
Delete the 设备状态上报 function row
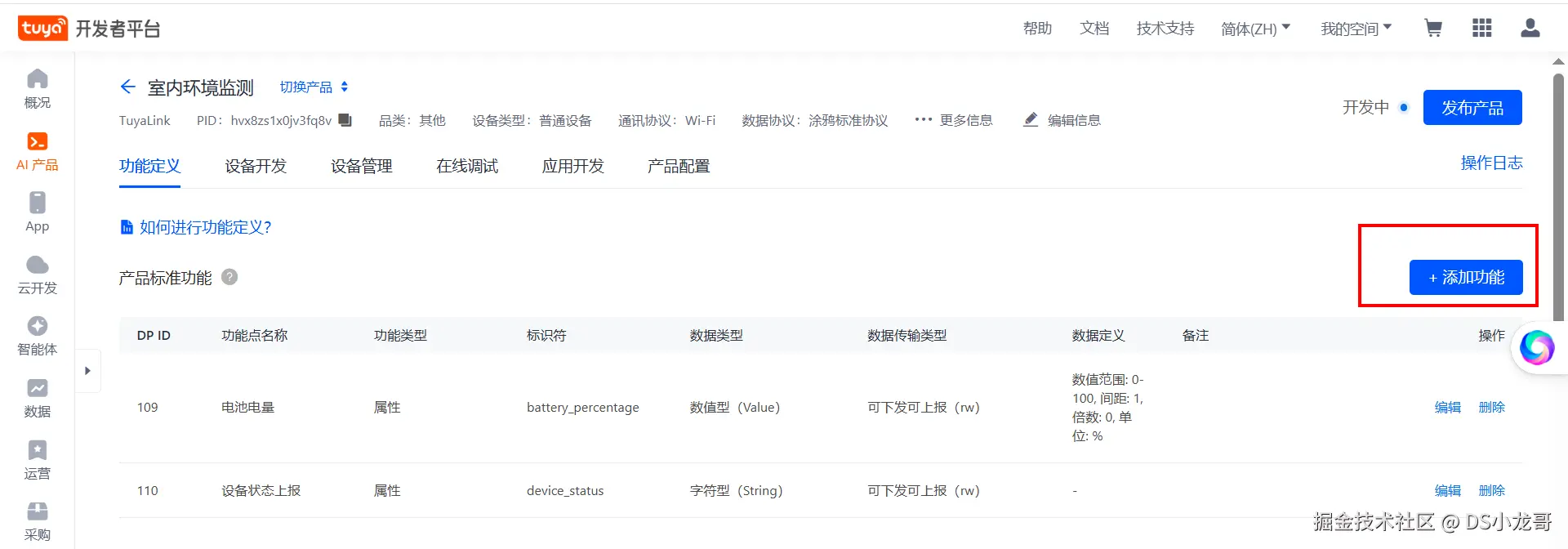(1491, 490)
